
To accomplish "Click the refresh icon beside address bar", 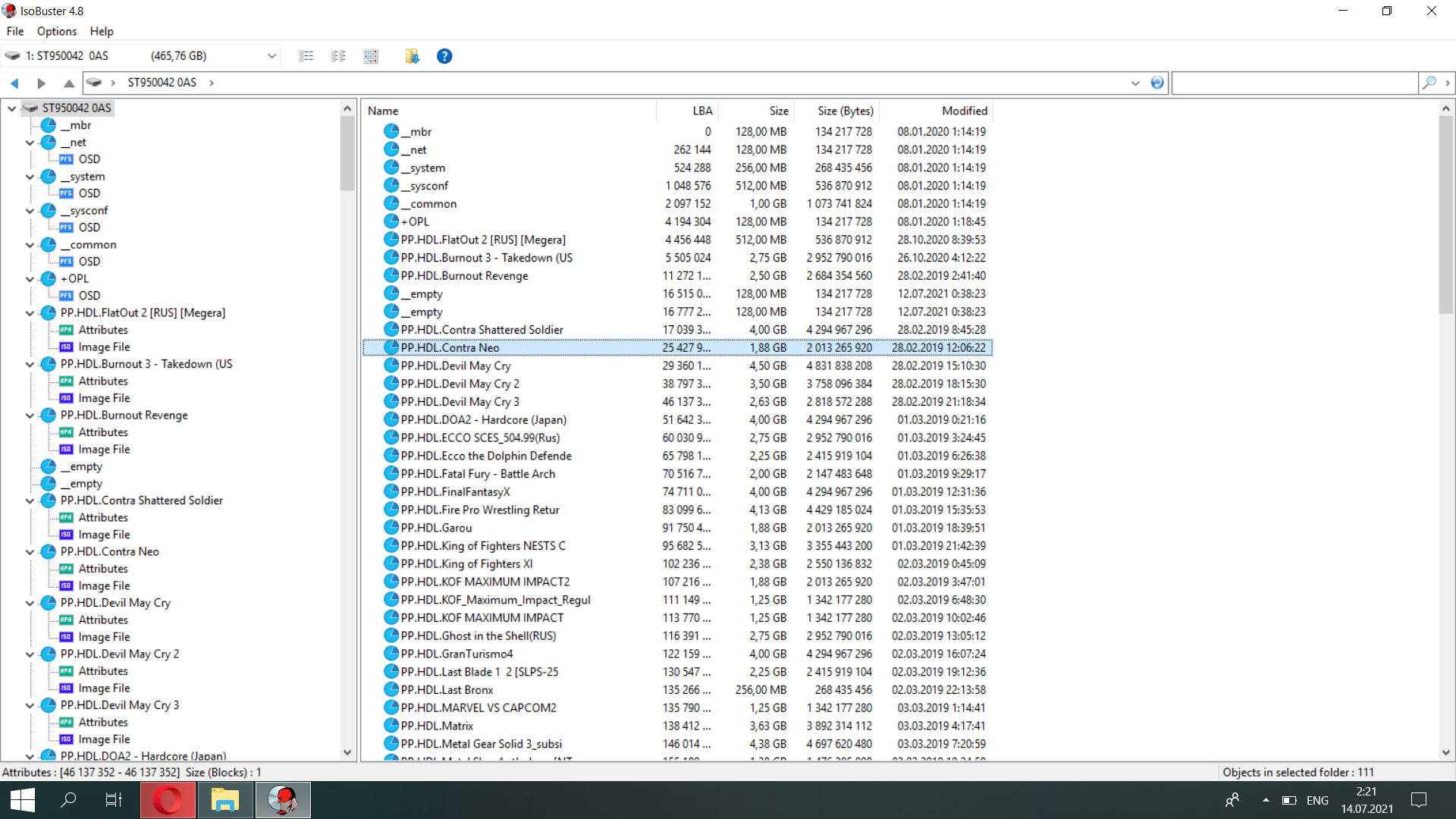I will coord(1157,83).
